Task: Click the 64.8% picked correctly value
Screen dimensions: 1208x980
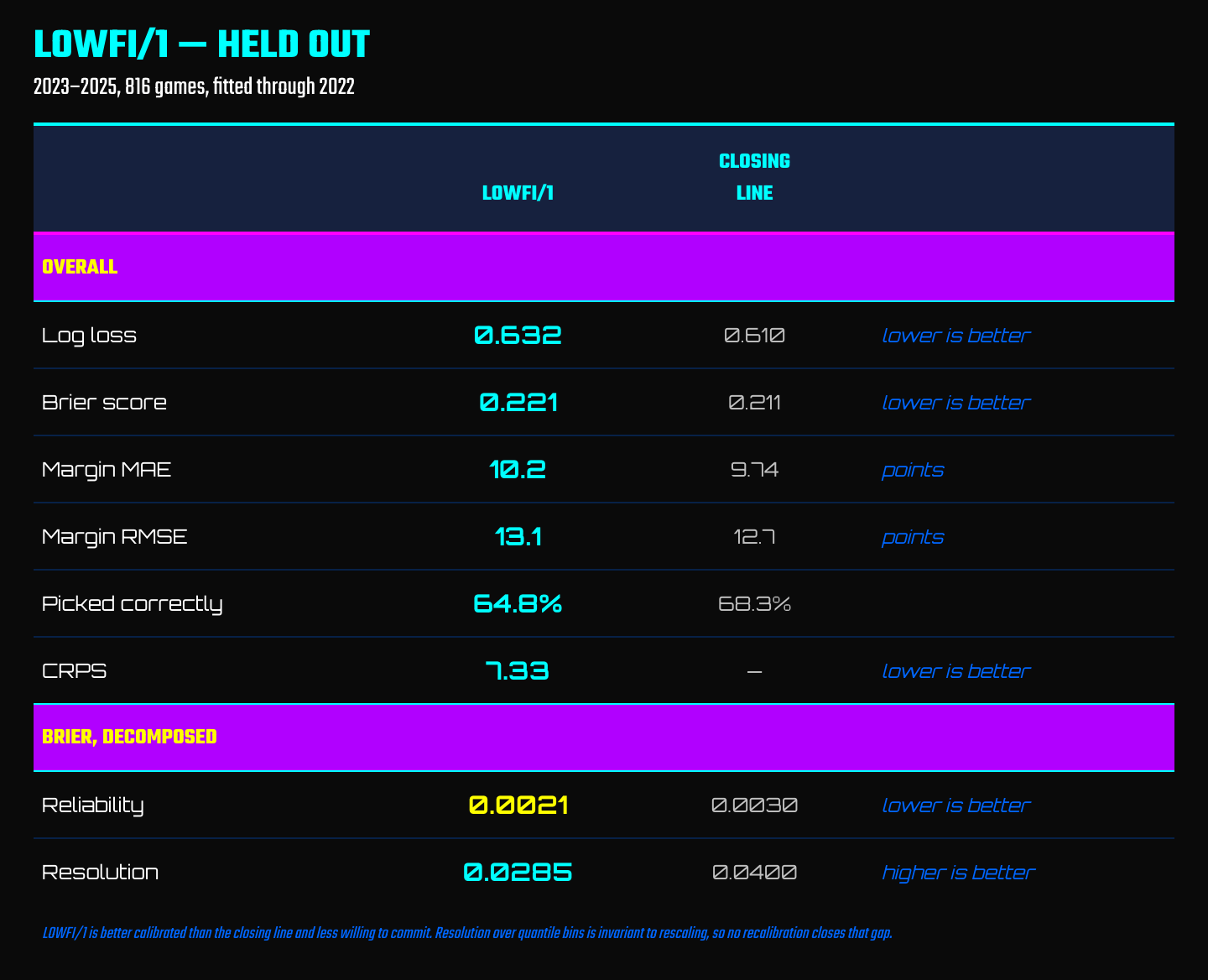Action: pos(518,604)
